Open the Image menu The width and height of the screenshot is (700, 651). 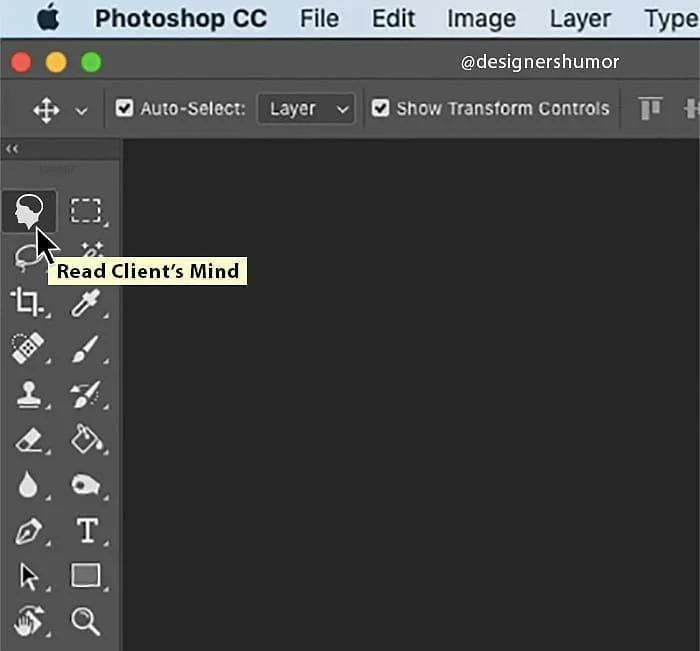pos(481,19)
